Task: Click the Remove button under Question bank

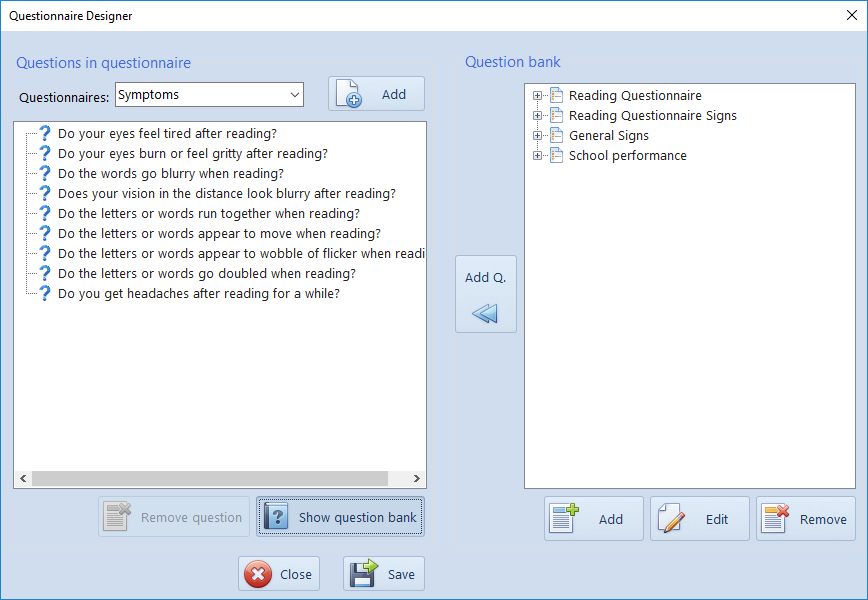Action: point(805,519)
